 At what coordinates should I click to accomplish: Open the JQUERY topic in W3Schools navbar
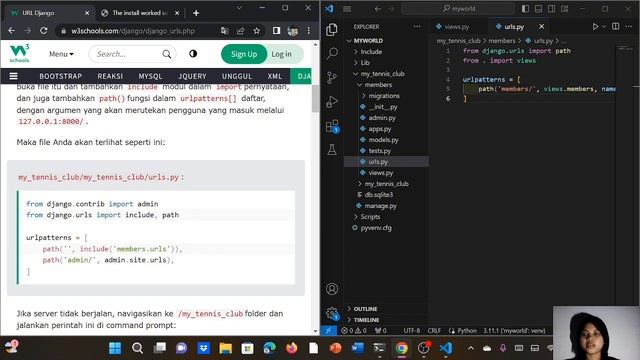pos(192,76)
